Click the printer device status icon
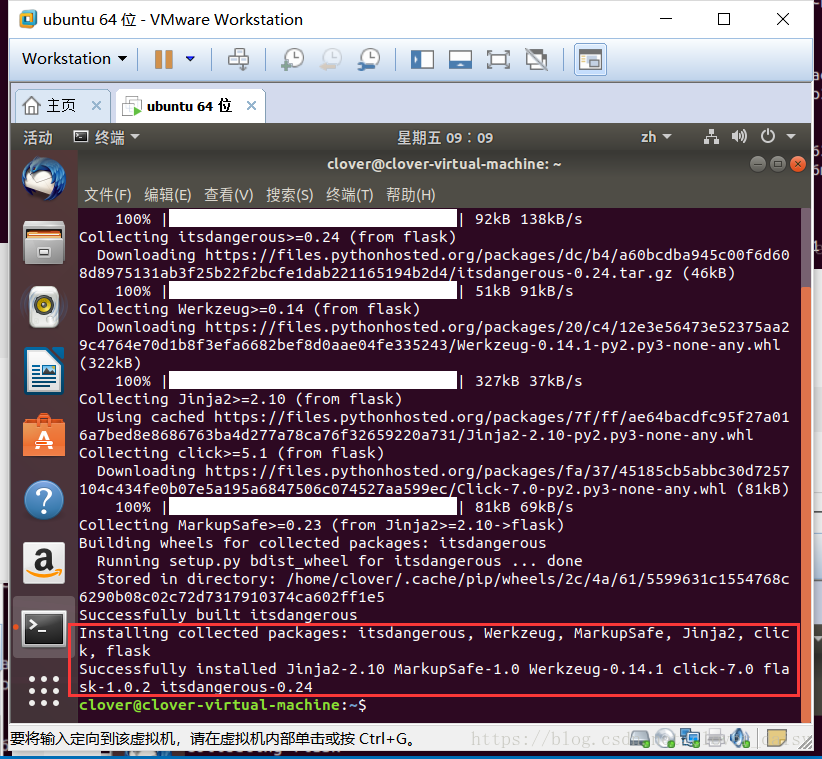This screenshot has width=822, height=759. [715, 739]
